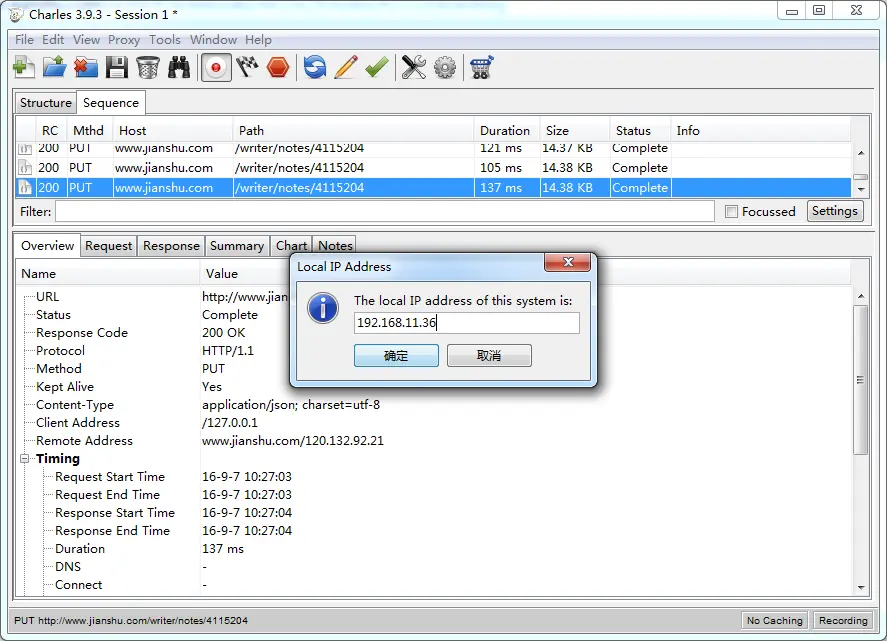The height and width of the screenshot is (641, 887).
Task: Enable the Focussed checkbox
Action: click(x=731, y=212)
